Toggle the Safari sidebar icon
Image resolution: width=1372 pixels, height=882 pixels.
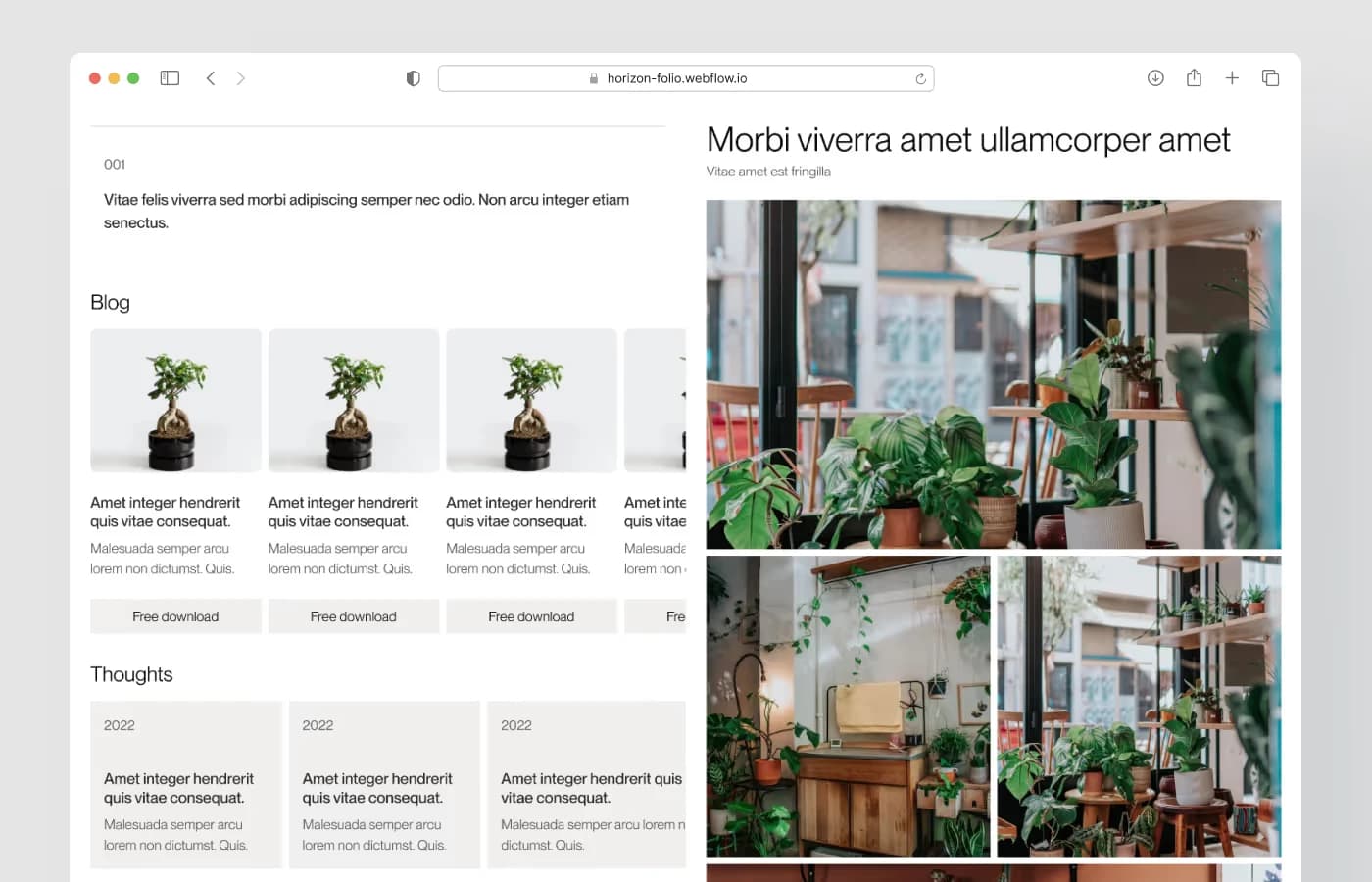click(x=170, y=78)
